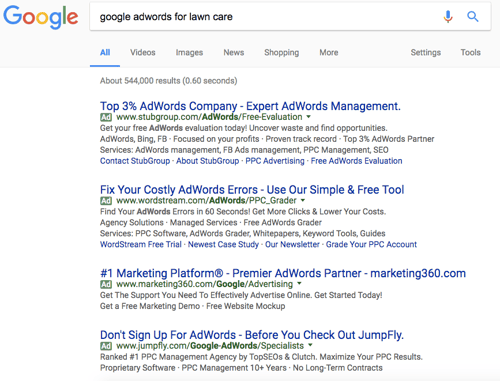Viewport: 500px width, 381px height.
Task: Open the Settings menu
Action: point(426,53)
